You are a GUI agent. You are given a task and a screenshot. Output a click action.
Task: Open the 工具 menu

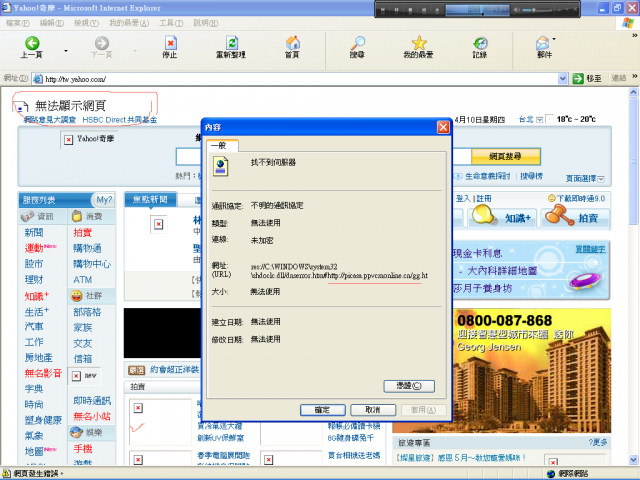tap(171, 23)
